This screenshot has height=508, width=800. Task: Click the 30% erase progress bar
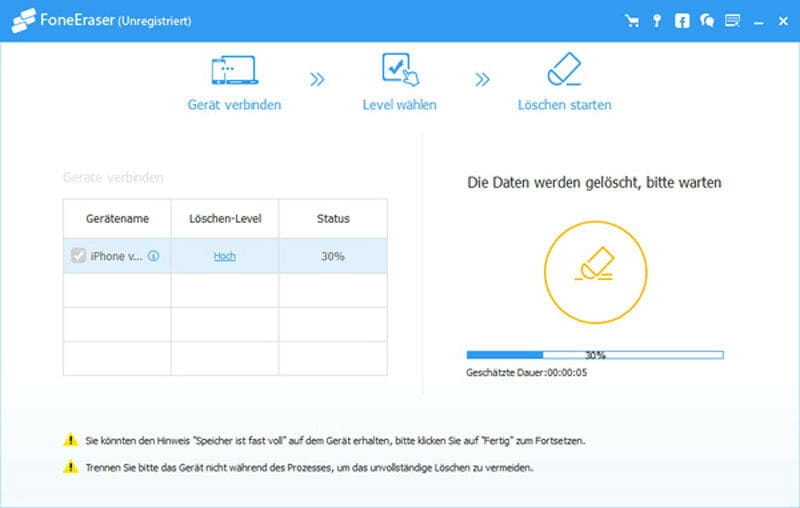[595, 354]
